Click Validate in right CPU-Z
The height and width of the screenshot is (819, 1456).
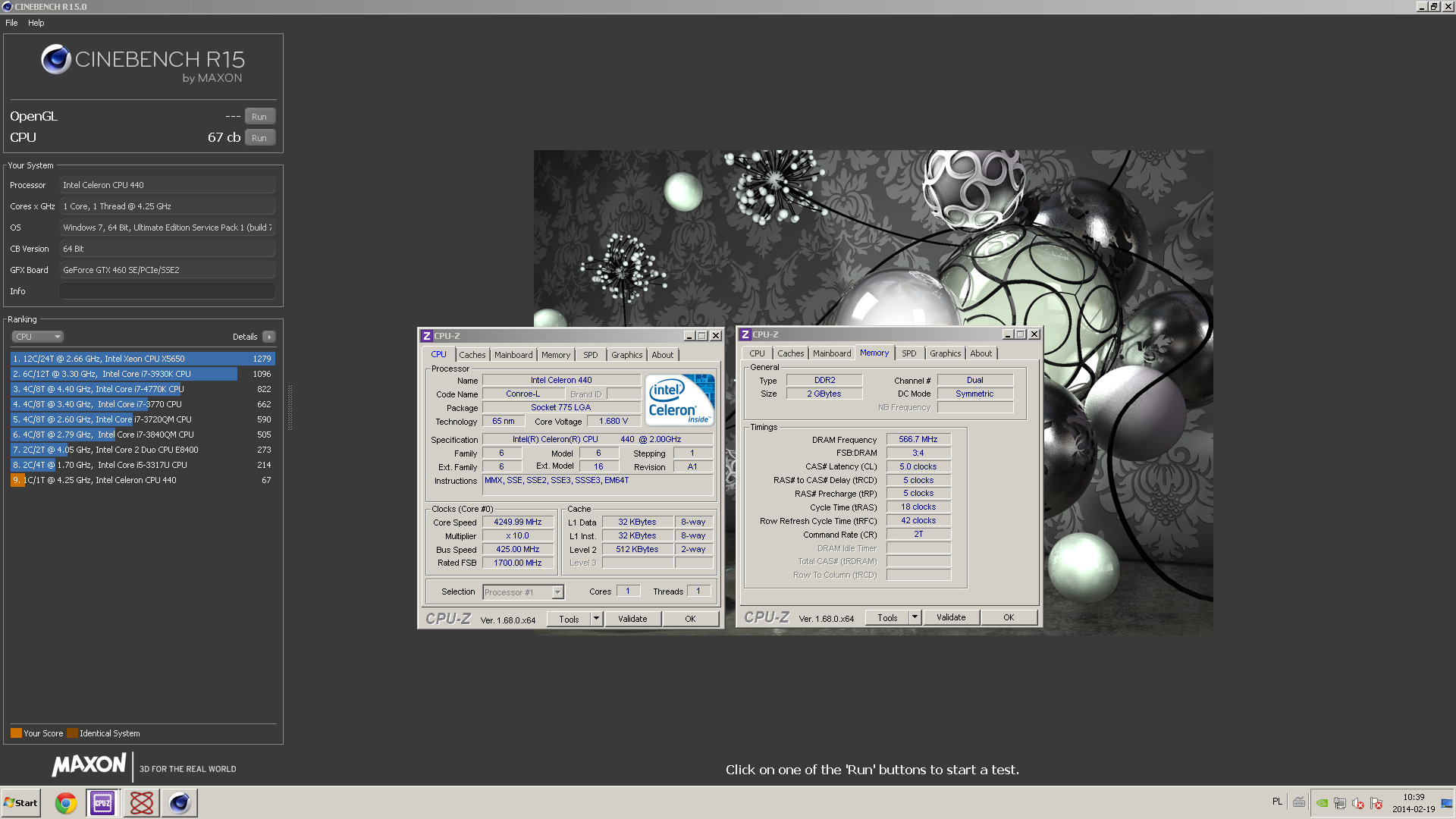click(951, 618)
